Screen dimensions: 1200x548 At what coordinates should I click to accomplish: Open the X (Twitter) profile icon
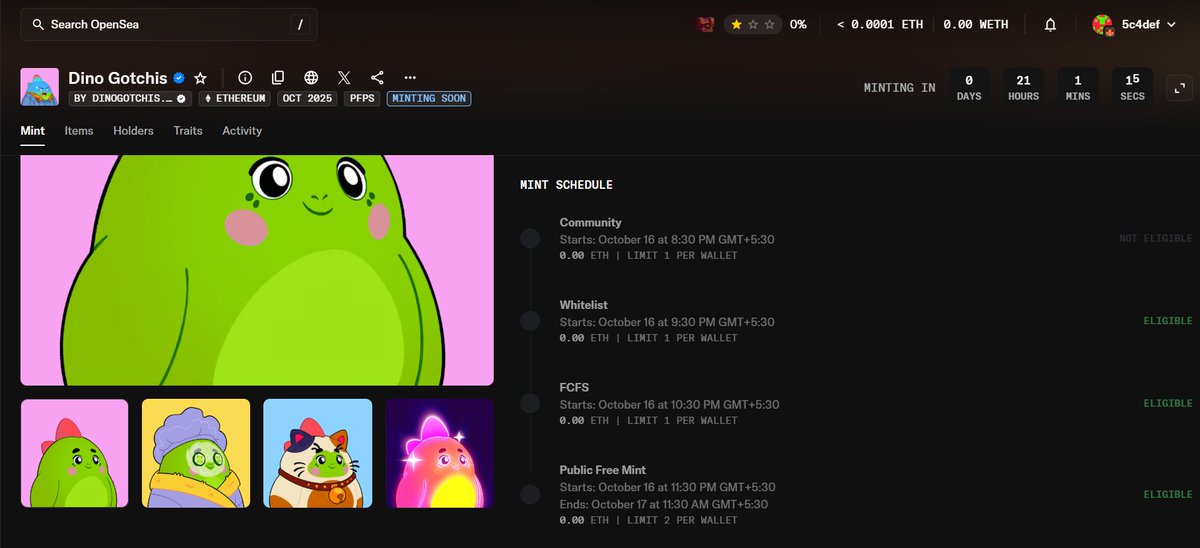[344, 77]
